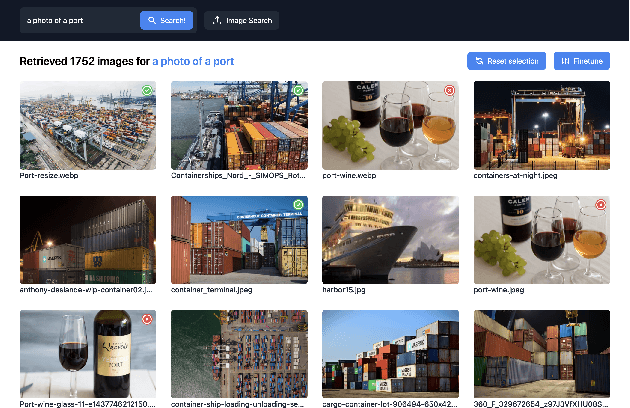Click the magnifier Search! button
The width and height of the screenshot is (630, 408).
167,20
